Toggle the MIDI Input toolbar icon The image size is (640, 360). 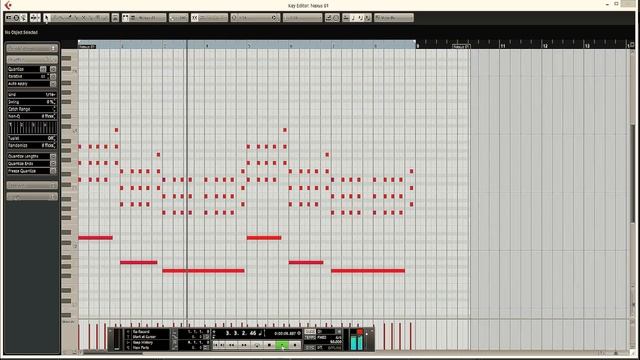(x=336, y=18)
